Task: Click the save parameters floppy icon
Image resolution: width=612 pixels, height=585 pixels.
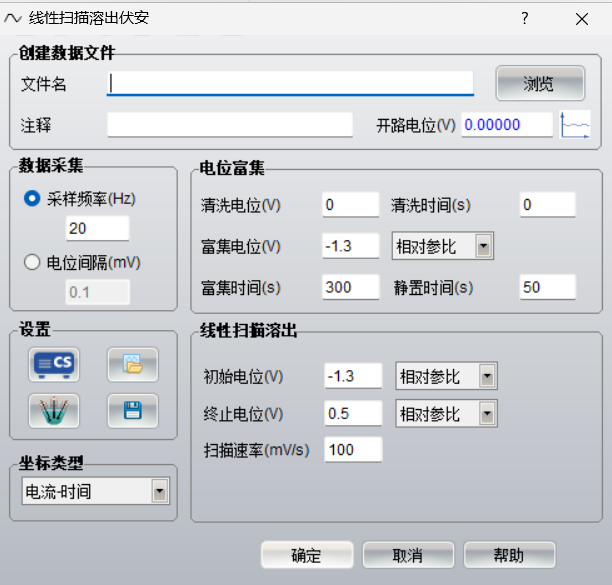Action: tap(133, 411)
